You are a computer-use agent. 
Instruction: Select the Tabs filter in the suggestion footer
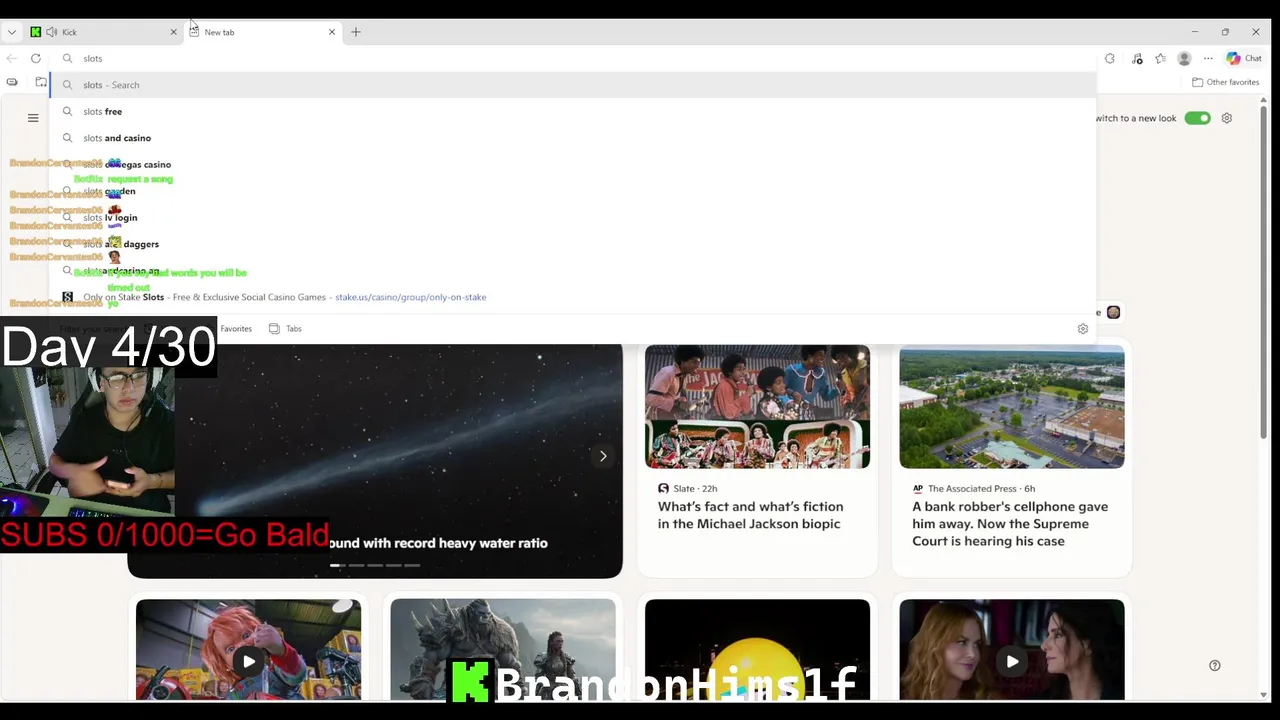285,328
